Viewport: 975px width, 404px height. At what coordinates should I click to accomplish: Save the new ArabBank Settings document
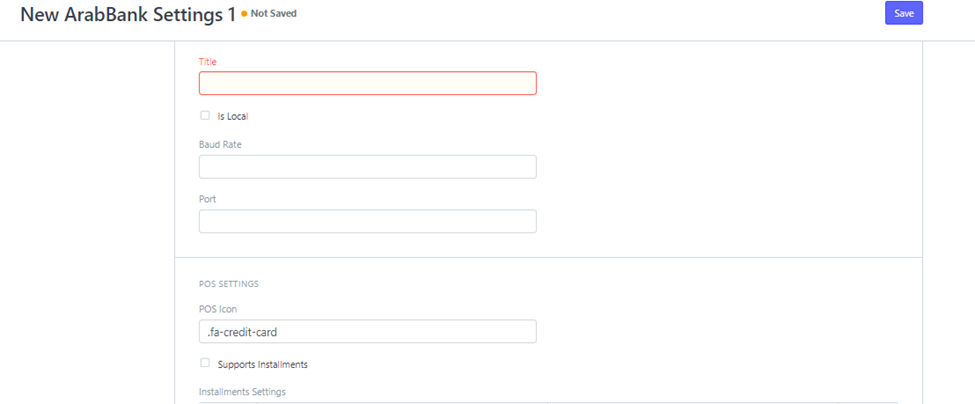tap(903, 13)
